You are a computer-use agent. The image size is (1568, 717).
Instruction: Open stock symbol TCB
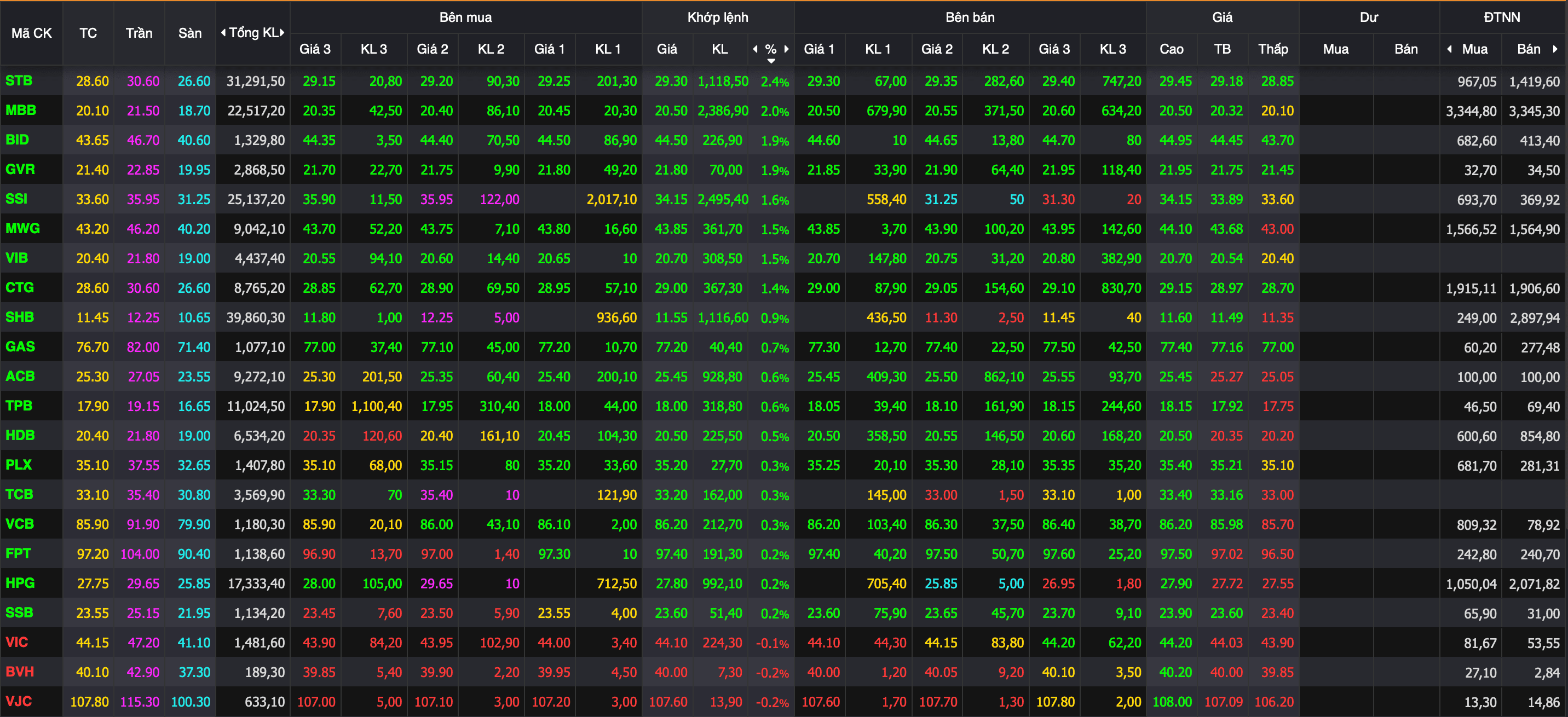20,495
